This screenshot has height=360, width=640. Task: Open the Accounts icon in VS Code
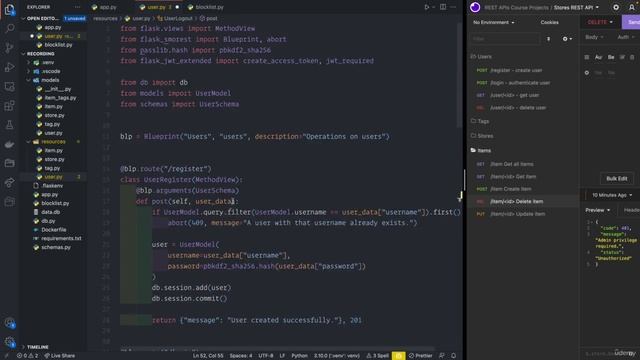9,323
